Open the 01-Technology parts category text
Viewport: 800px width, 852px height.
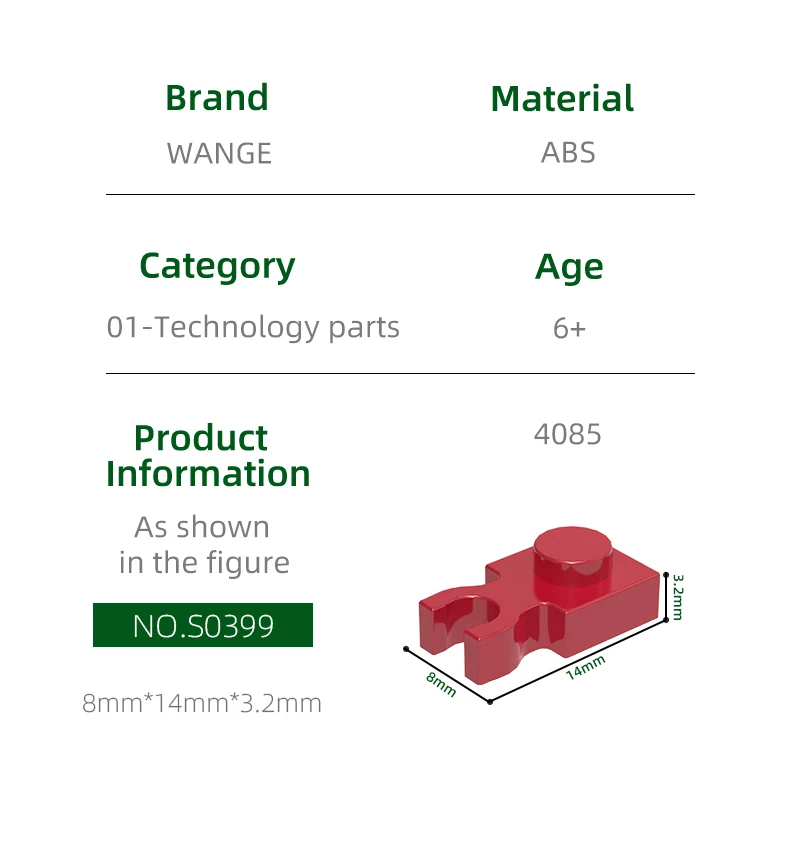coord(253,327)
